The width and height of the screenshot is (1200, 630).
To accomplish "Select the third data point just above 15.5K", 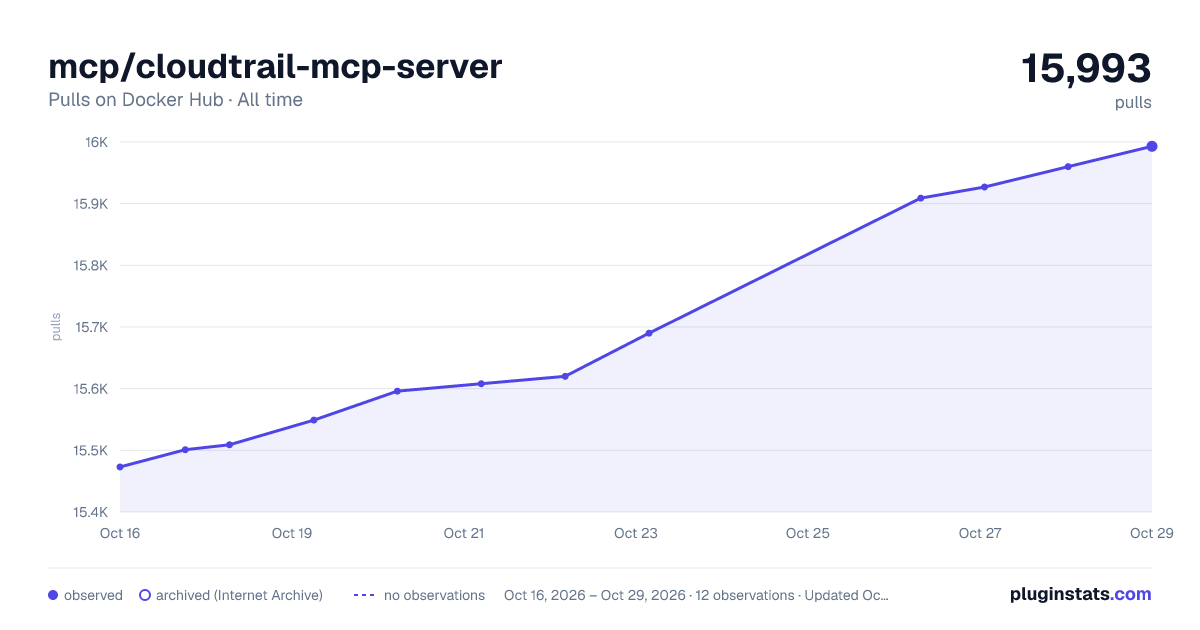I will (x=229, y=445).
